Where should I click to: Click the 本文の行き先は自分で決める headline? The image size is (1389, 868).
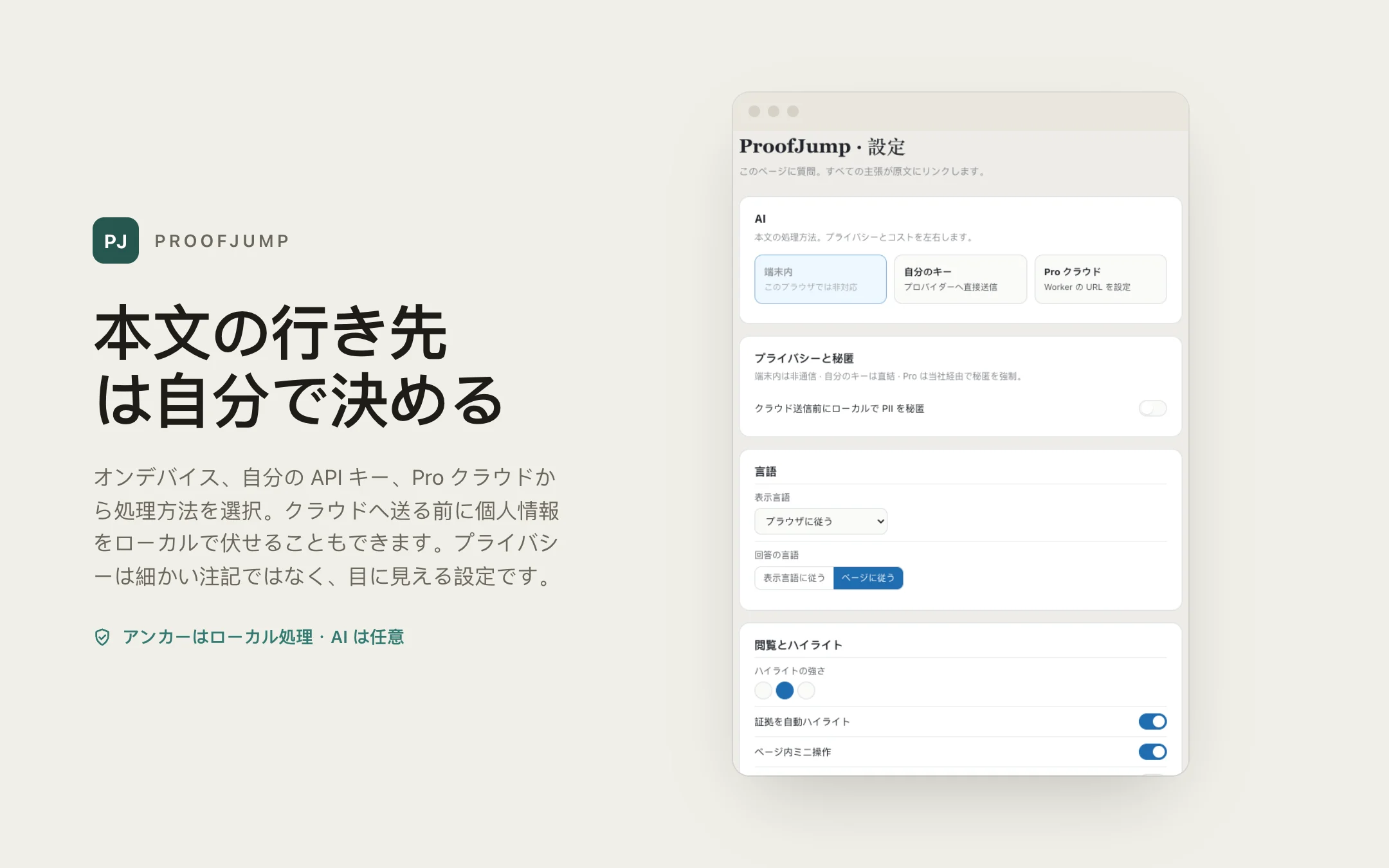[x=299, y=366]
